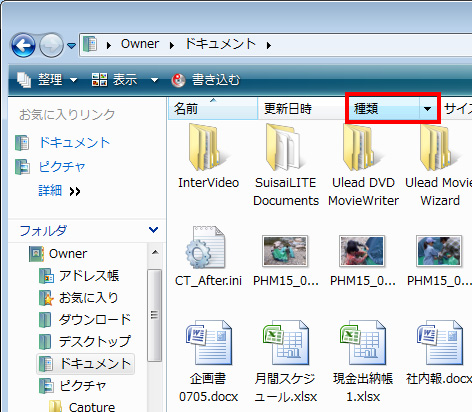Select お気に入り in the folder tree
Viewport: 472px width, 412px height.
88,298
